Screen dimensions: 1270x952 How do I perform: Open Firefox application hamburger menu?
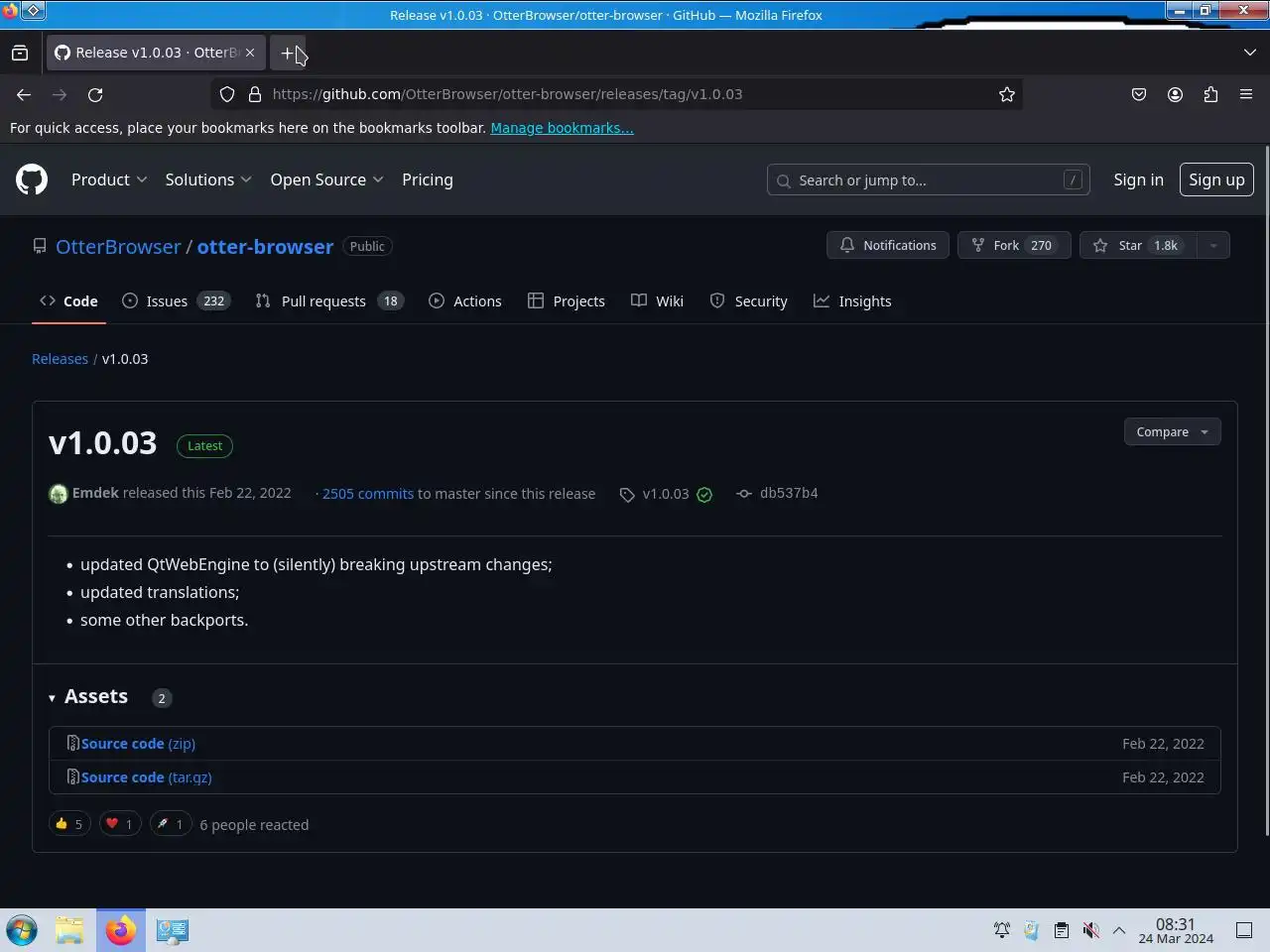point(1246,94)
